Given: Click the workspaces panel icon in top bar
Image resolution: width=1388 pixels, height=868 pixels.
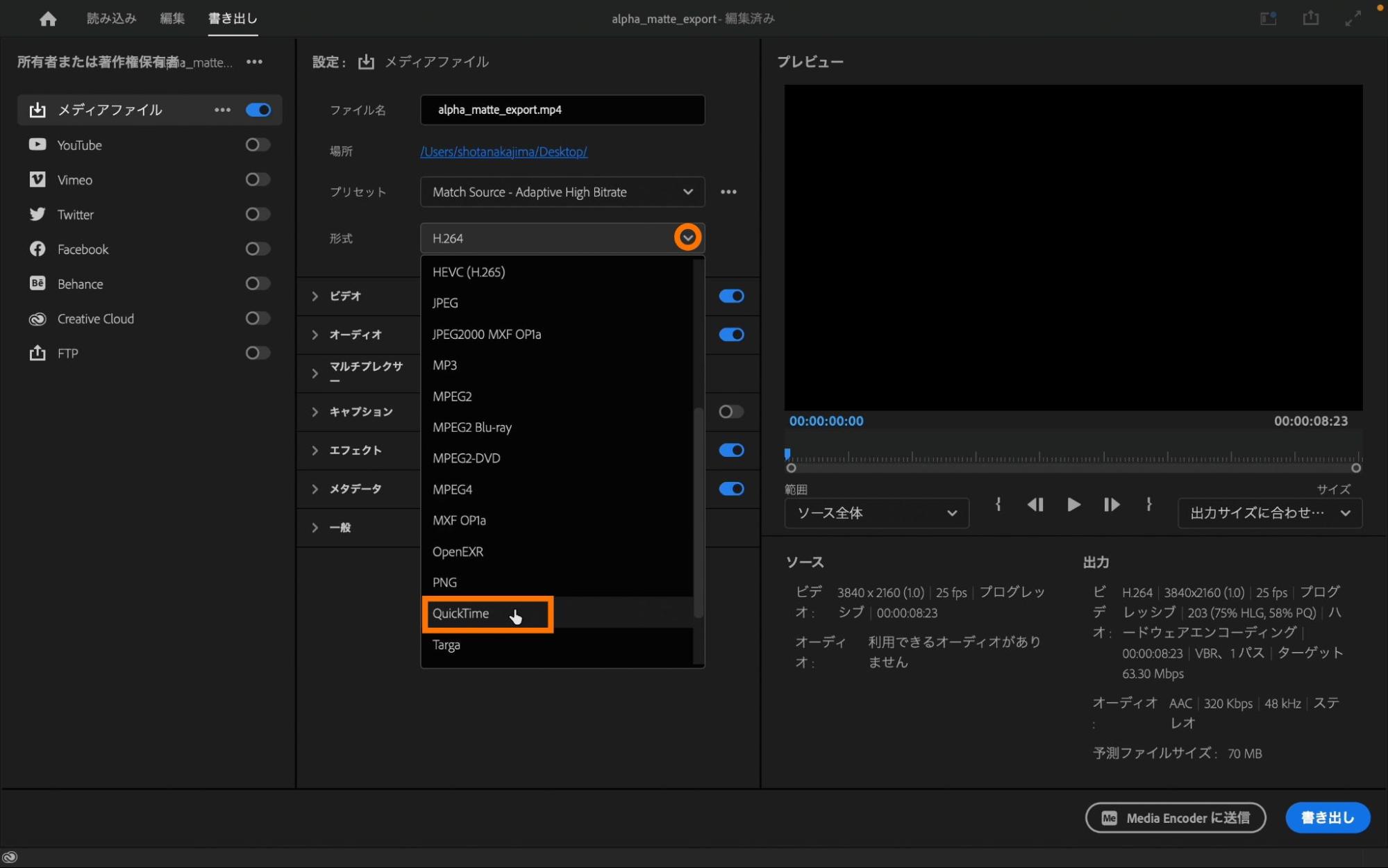Looking at the screenshot, I should (1268, 19).
